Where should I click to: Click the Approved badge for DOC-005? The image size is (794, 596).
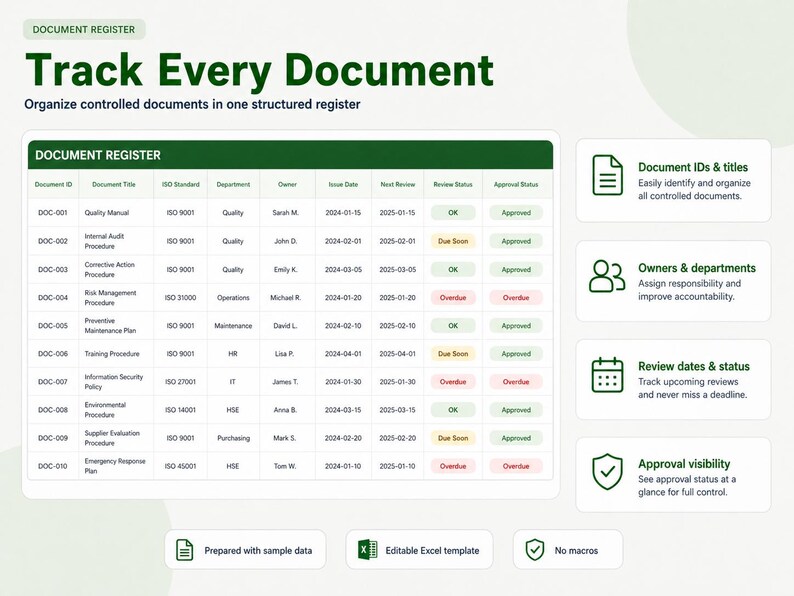[x=516, y=326]
